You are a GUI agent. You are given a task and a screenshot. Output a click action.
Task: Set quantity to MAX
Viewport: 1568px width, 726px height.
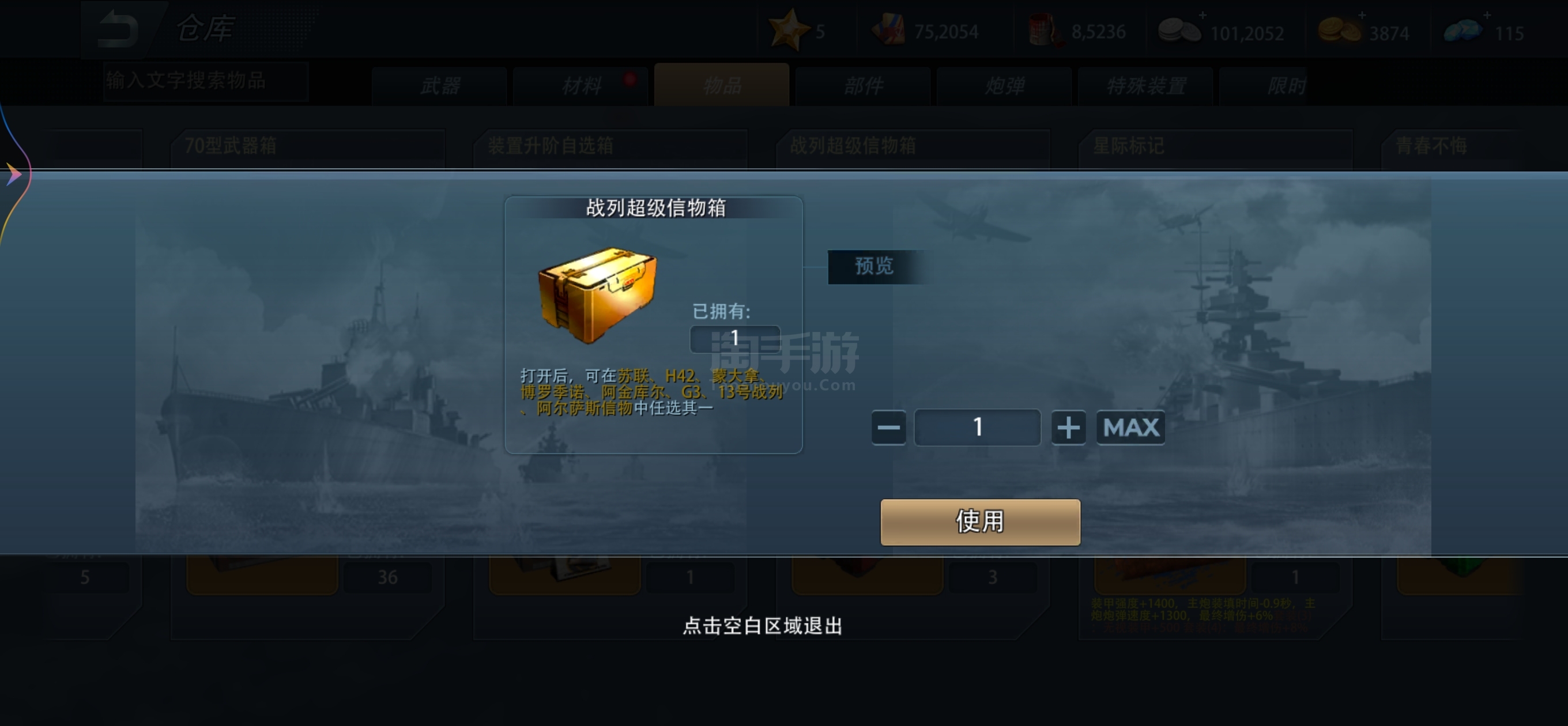tap(1131, 428)
